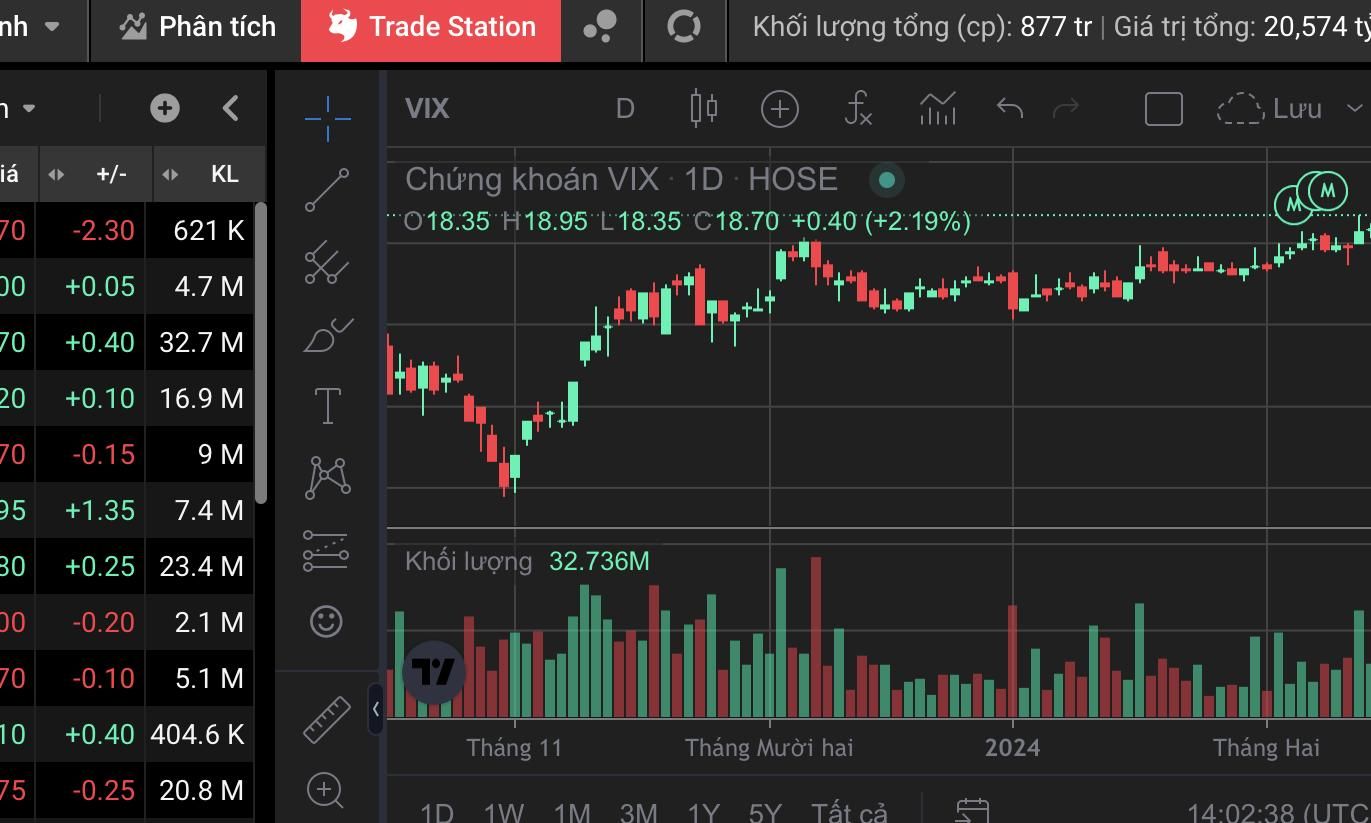
Task: Open the indicators fx menu
Action: tap(858, 108)
